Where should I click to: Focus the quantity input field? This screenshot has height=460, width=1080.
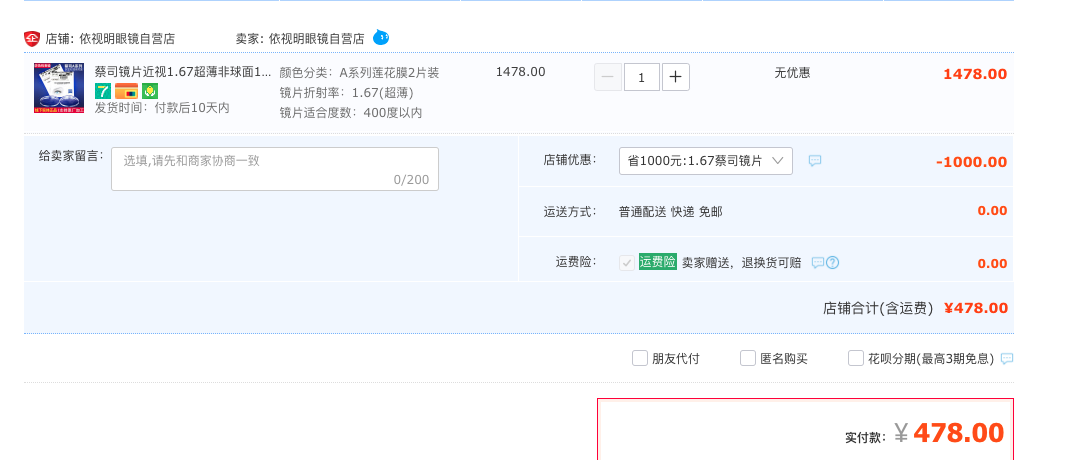642,77
